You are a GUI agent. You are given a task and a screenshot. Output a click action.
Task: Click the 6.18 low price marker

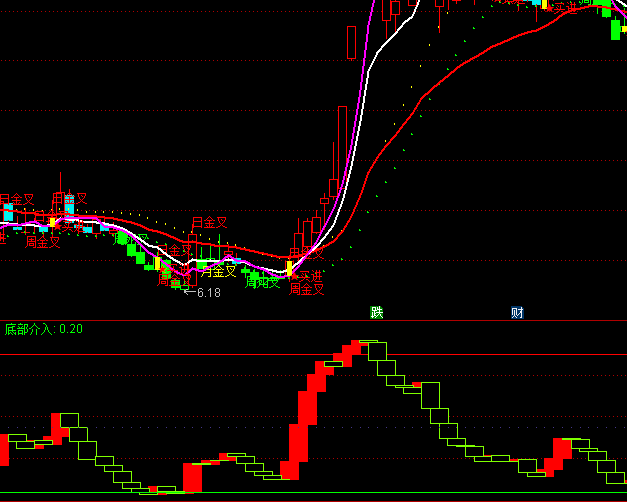click(x=208, y=293)
